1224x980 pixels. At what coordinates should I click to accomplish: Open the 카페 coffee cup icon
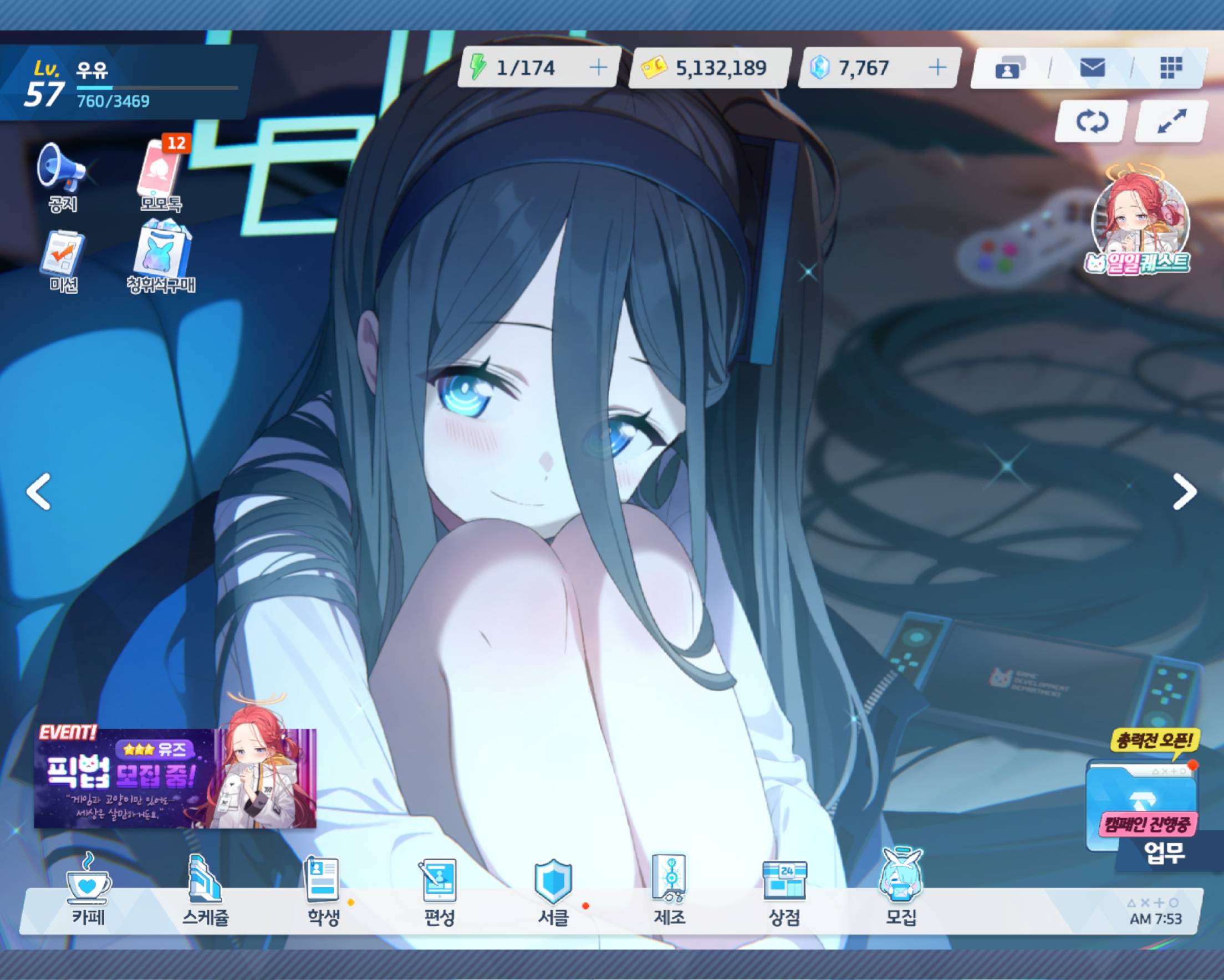click(x=89, y=889)
